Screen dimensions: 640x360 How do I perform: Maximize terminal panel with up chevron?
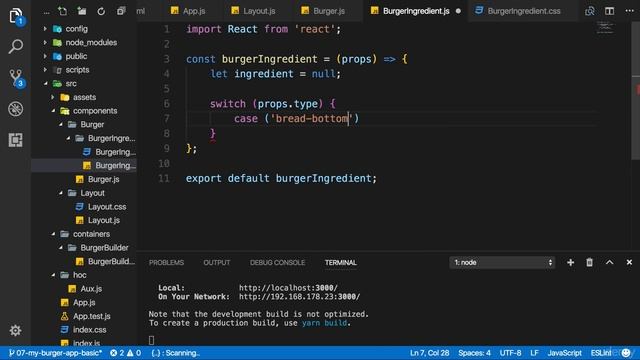pyautogui.click(x=609, y=262)
